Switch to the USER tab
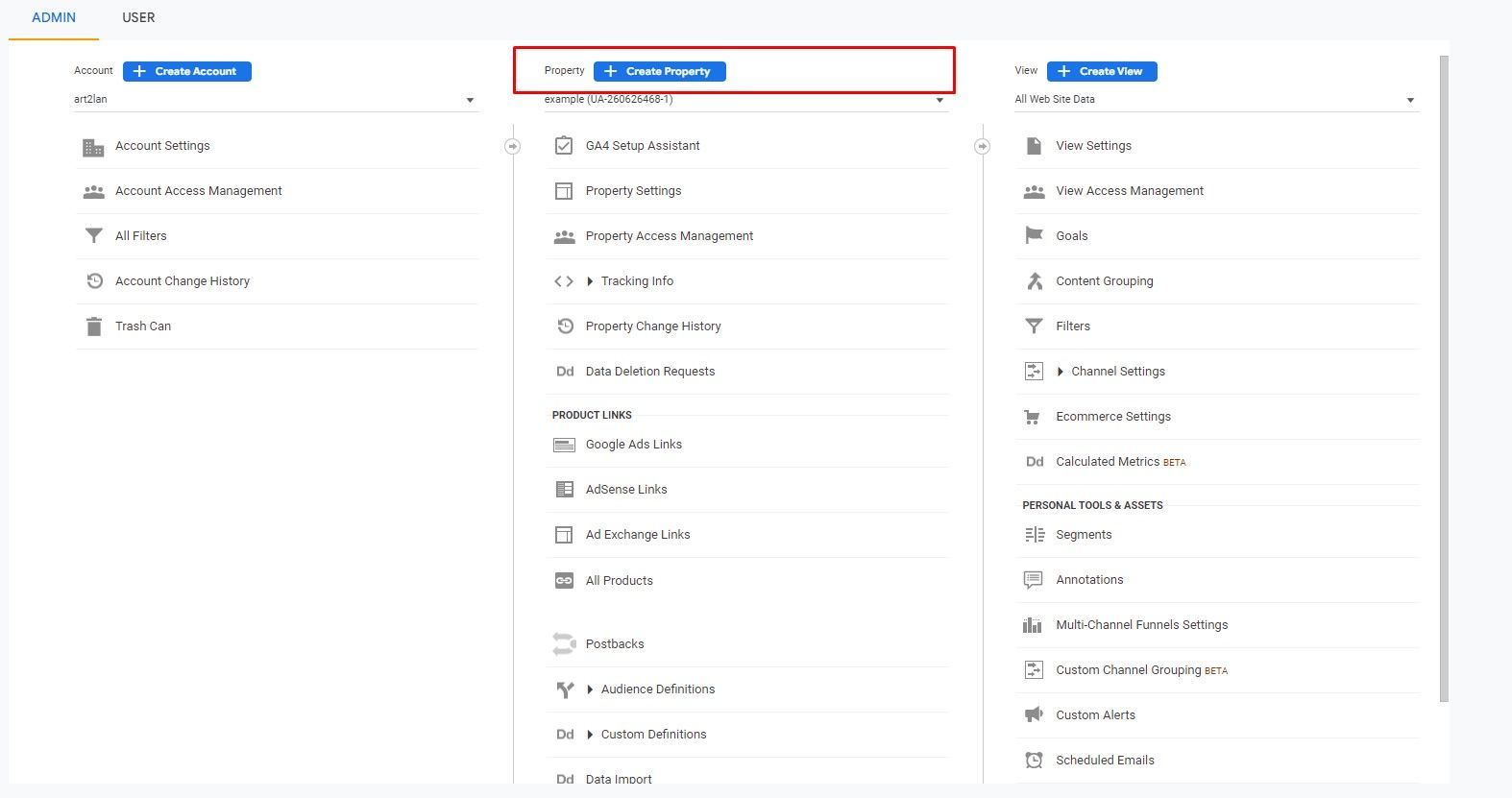Viewport: 1512px width, 798px height. [138, 17]
